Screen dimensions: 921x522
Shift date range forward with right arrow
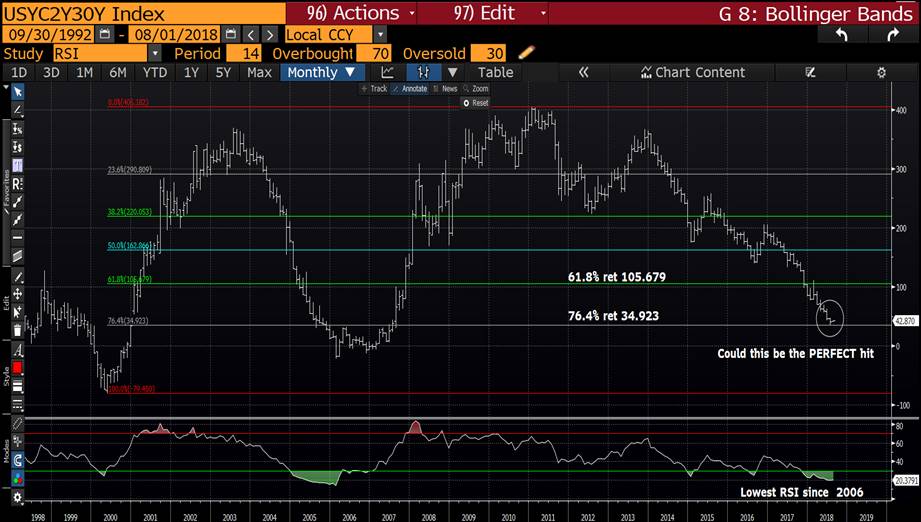click(x=270, y=35)
